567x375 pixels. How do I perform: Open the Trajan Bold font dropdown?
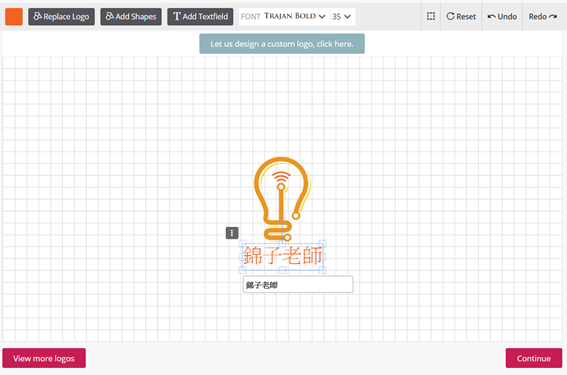284,17
